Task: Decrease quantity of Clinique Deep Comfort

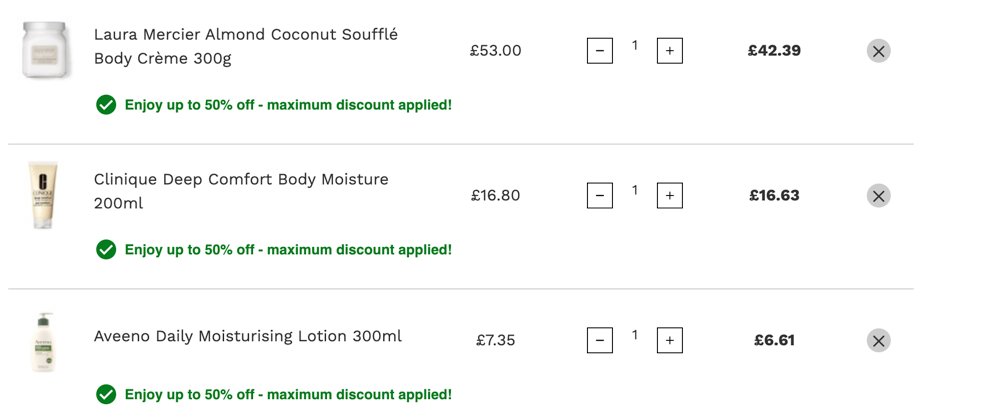Action: (600, 196)
